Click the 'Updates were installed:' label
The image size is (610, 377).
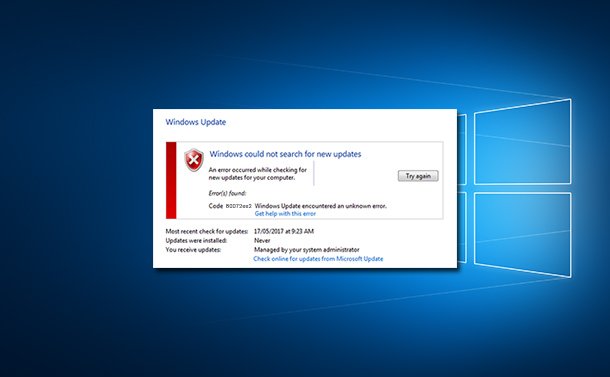click(x=196, y=240)
